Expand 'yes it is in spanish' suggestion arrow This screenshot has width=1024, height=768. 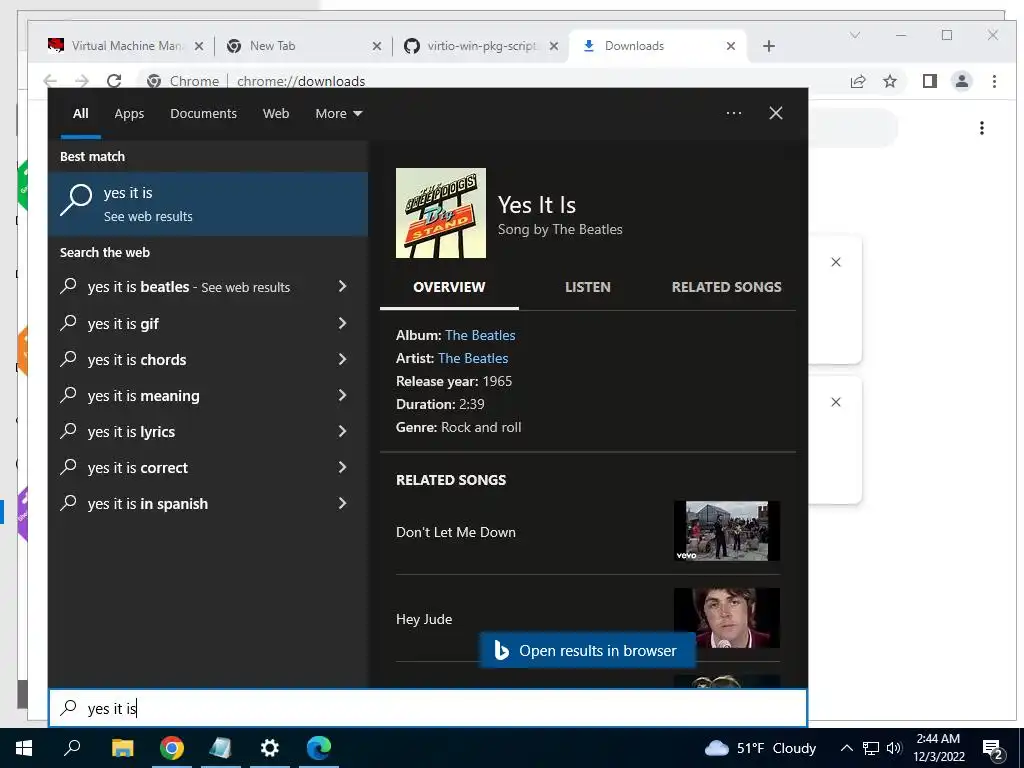(x=342, y=503)
